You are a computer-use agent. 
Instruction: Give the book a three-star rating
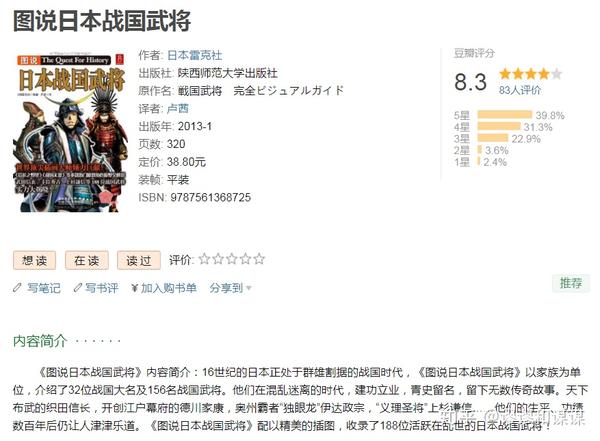(x=232, y=259)
